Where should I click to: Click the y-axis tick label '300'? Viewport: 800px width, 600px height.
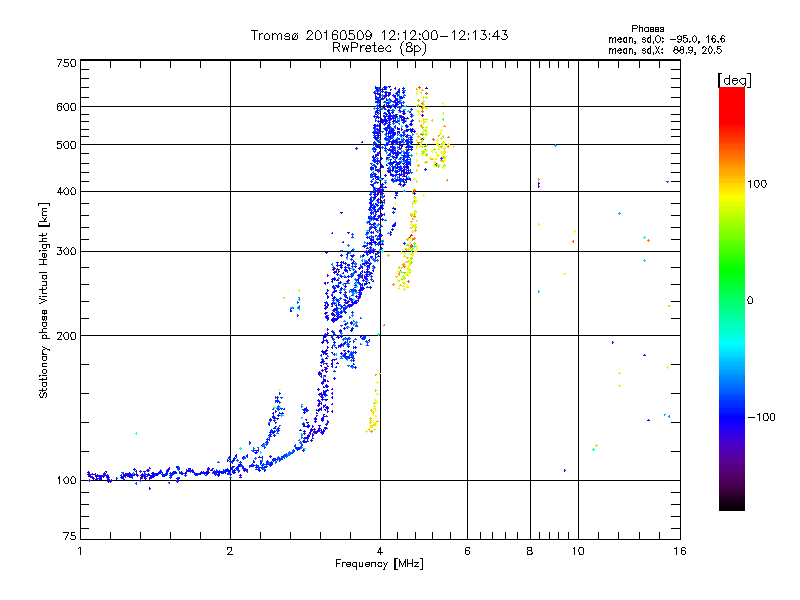click(66, 252)
